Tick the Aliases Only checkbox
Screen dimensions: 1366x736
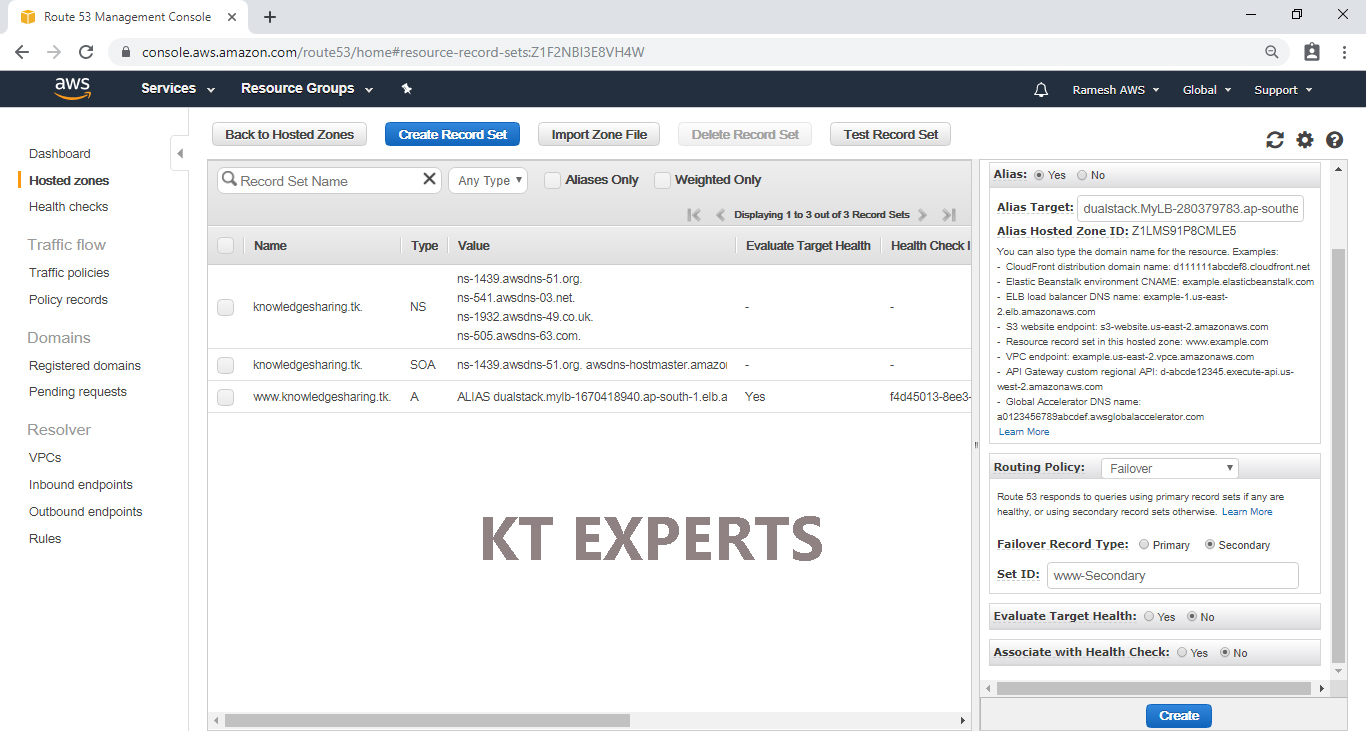tap(552, 180)
